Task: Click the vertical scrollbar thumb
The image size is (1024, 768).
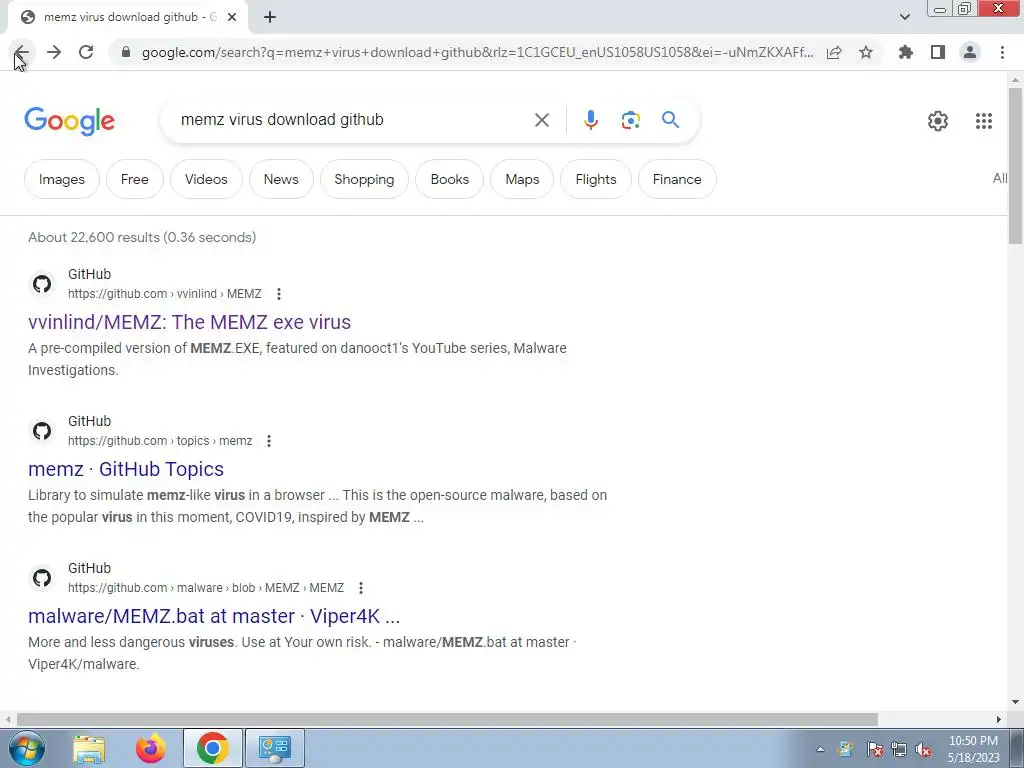Action: [1015, 165]
